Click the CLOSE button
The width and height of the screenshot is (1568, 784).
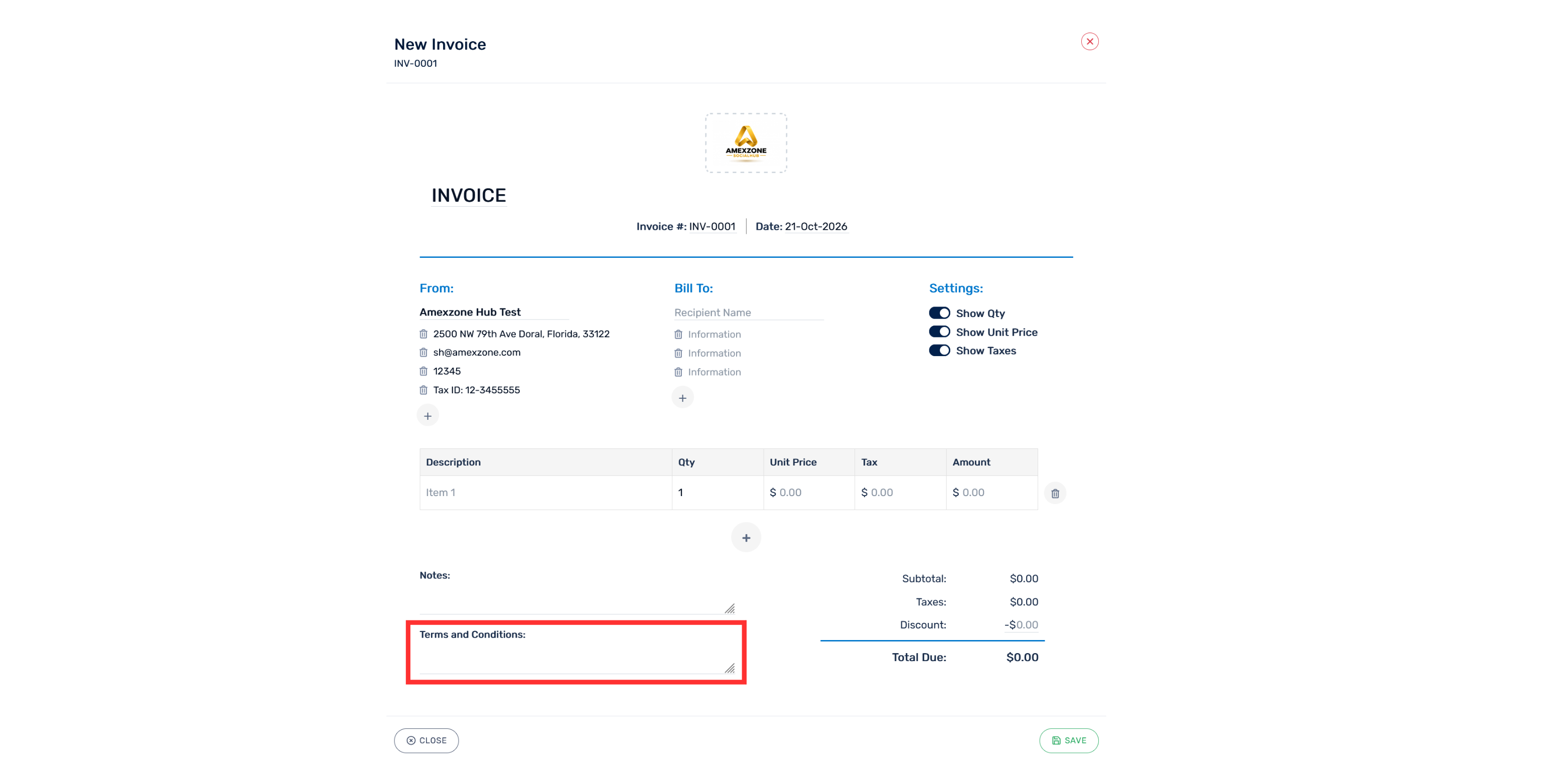(x=426, y=741)
